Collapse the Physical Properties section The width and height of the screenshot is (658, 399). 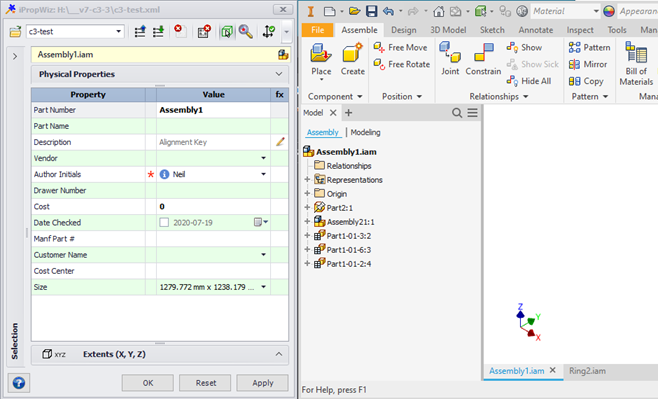279,74
